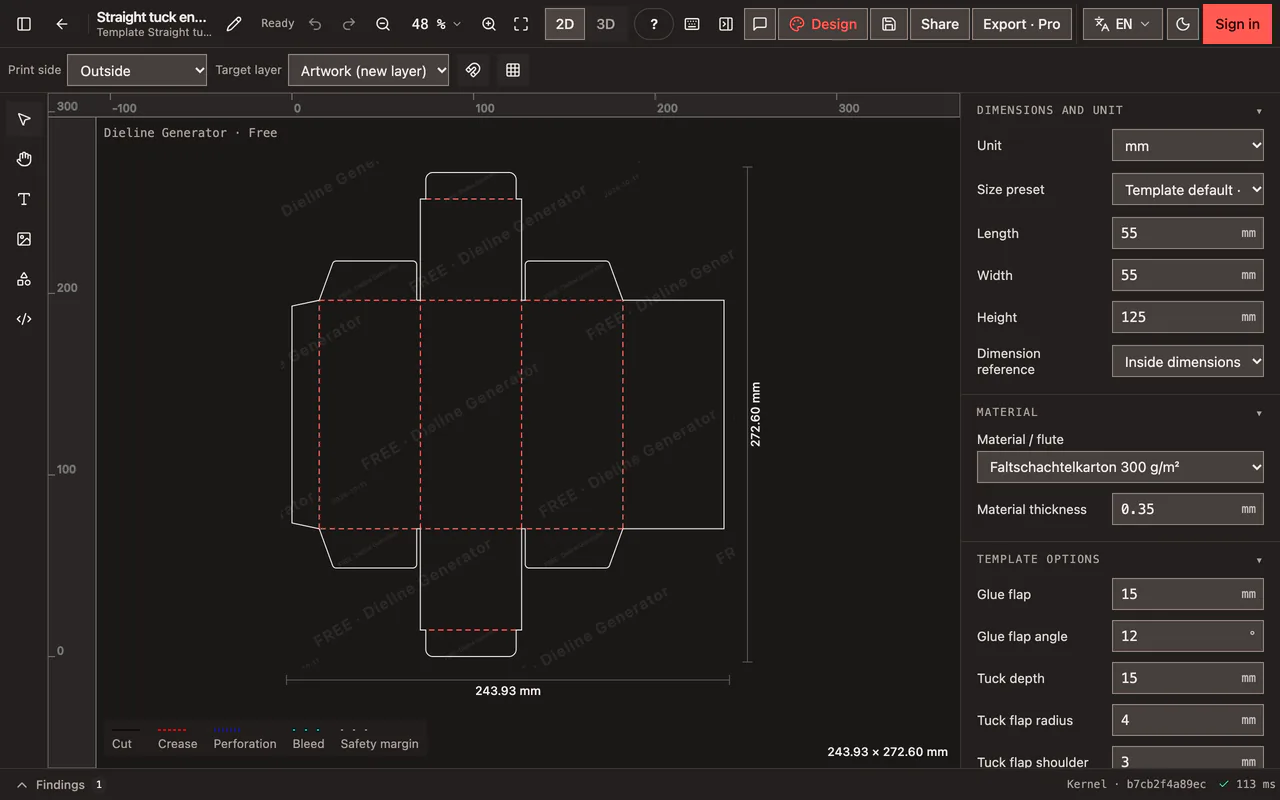The height and width of the screenshot is (800, 1280).
Task: Pick the Text tool
Action: click(24, 199)
